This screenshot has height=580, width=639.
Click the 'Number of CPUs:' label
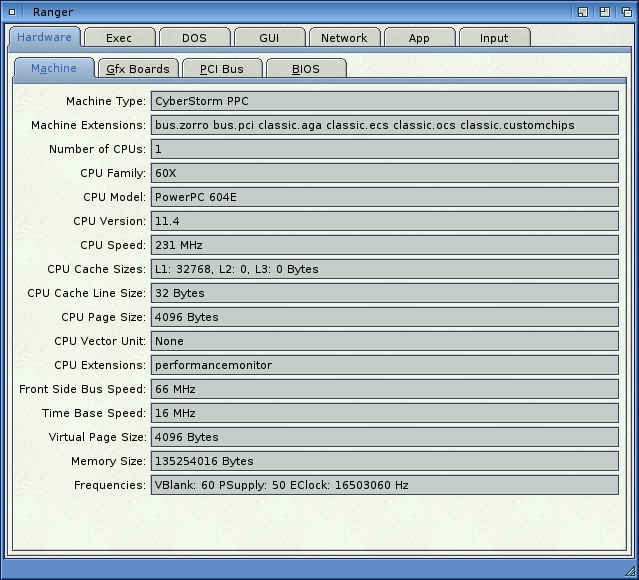[x=97, y=149]
